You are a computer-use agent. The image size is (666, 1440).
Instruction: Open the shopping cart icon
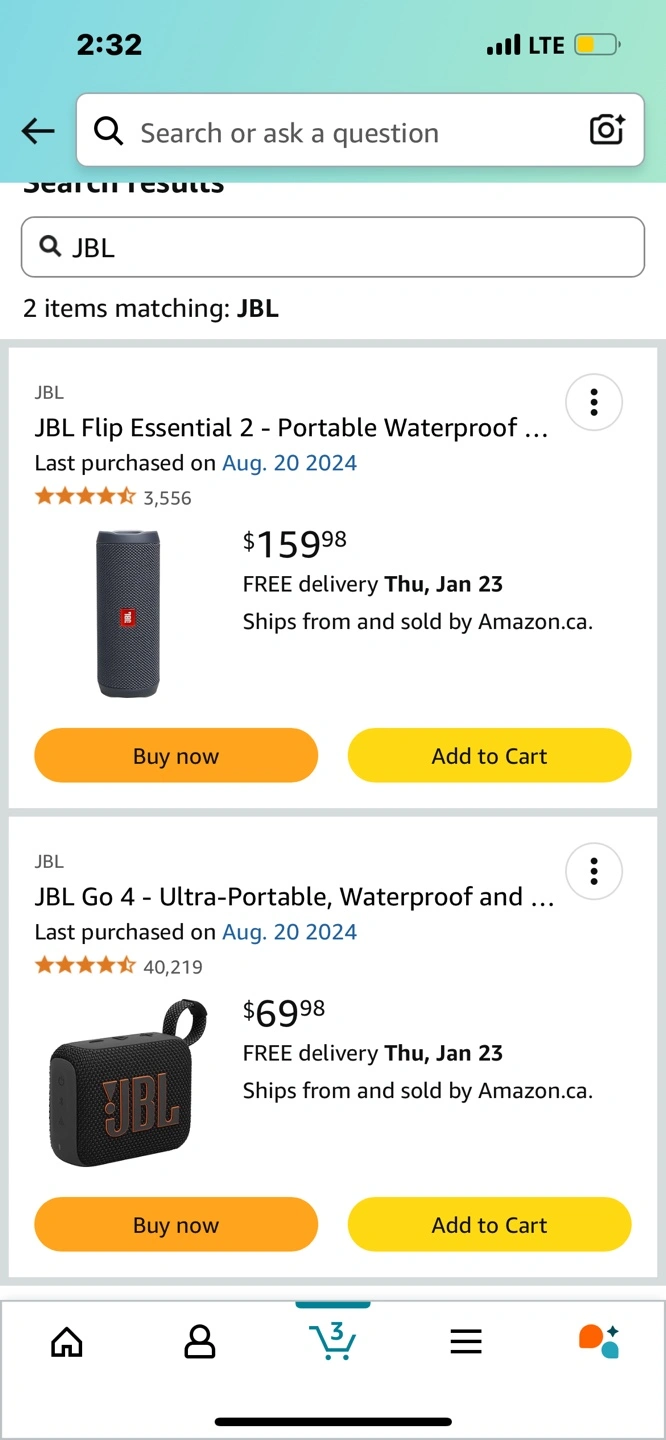click(332, 1340)
